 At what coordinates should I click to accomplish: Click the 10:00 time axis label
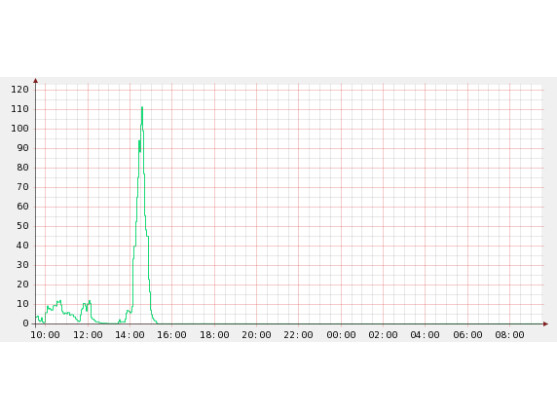[45, 335]
